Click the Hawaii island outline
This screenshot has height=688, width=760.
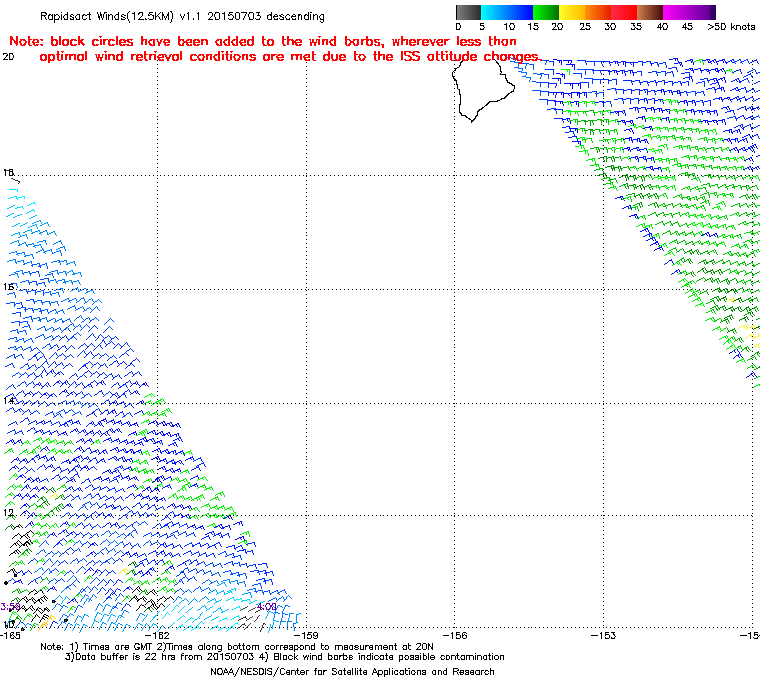[483, 89]
